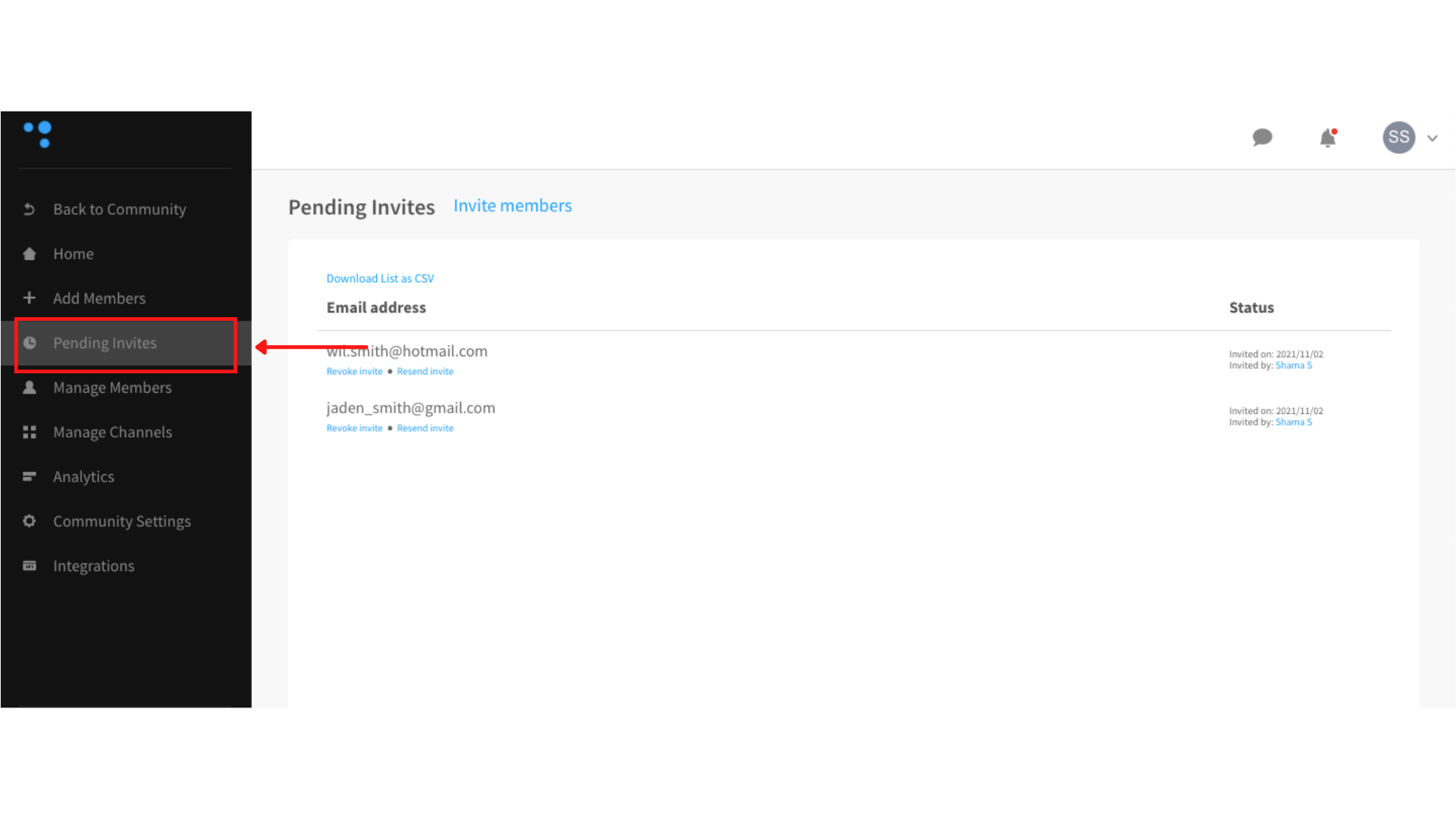Click the chat bubble icon
The height and width of the screenshot is (819, 1456).
pos(1262,137)
